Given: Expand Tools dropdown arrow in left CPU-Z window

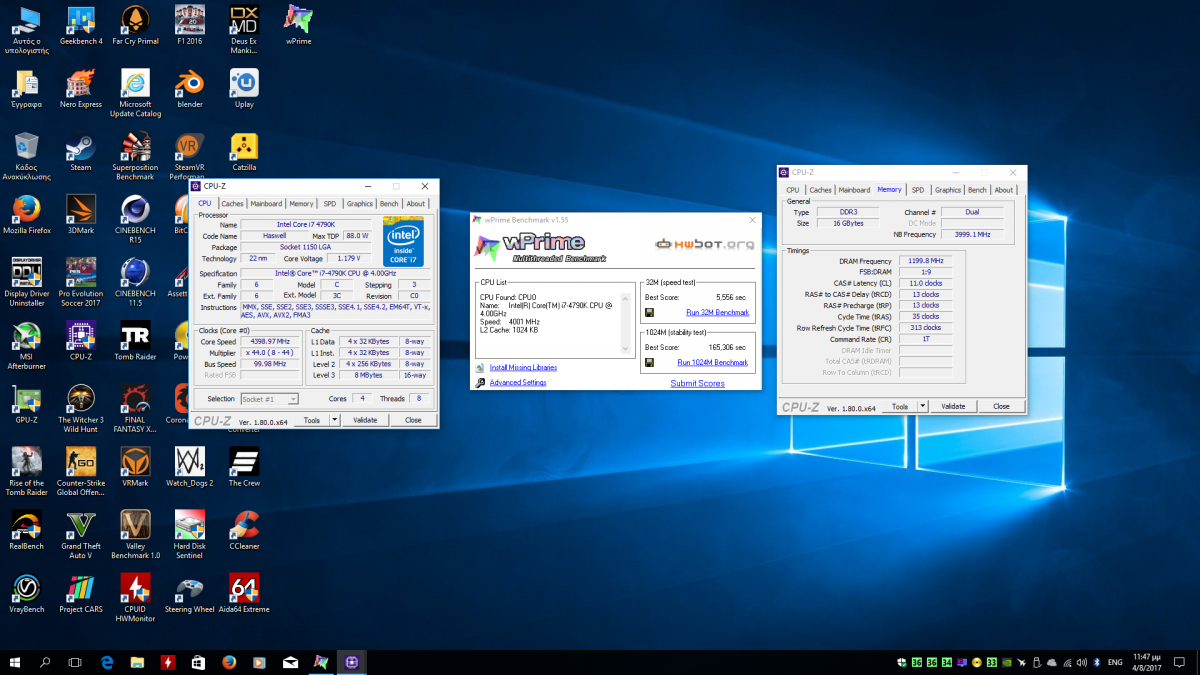Looking at the screenshot, I should pos(335,420).
